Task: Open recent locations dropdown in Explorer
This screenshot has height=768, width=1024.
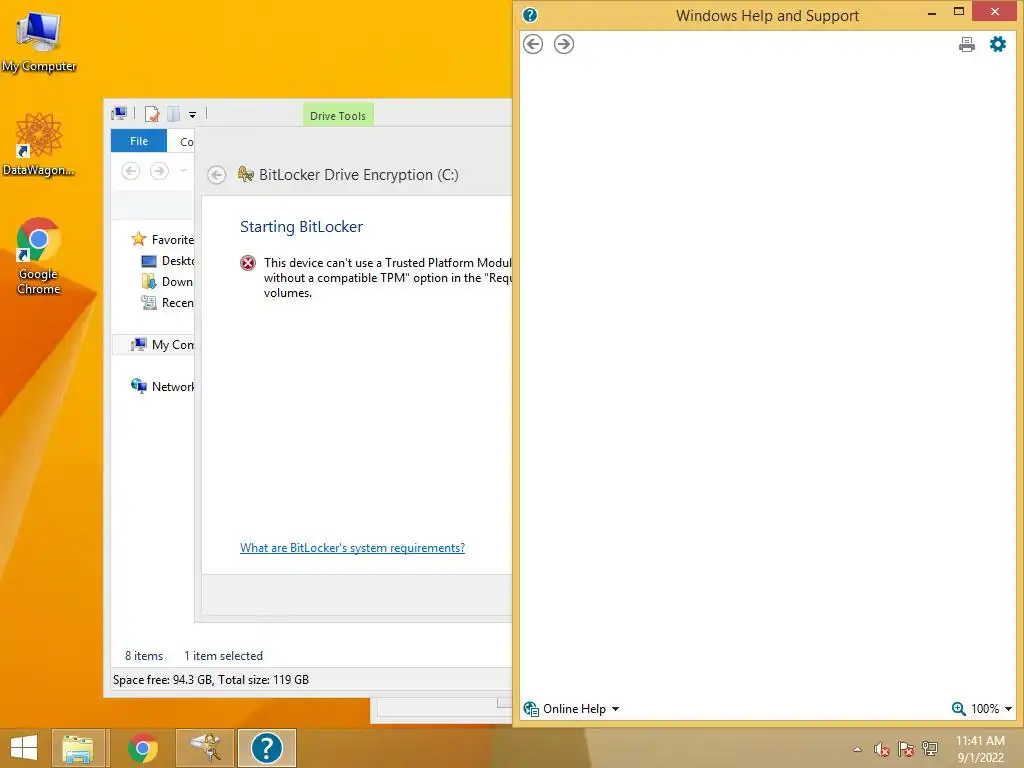Action: [x=184, y=171]
